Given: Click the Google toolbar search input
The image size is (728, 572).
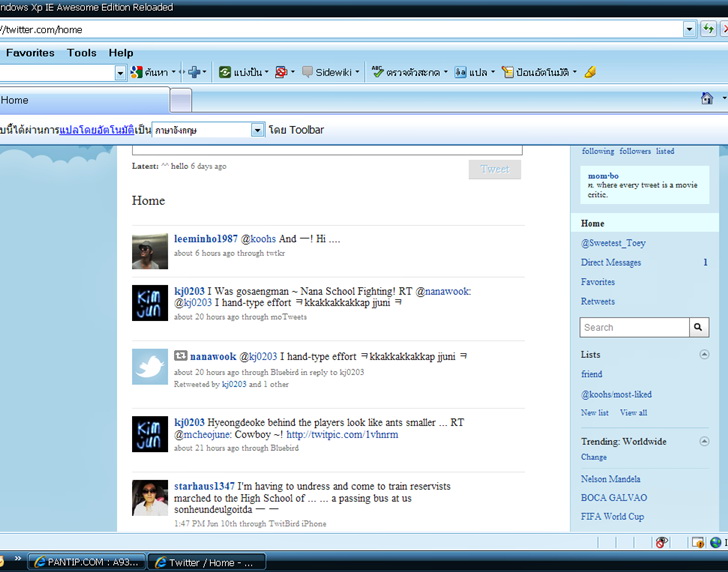Looking at the screenshot, I should [x=57, y=73].
